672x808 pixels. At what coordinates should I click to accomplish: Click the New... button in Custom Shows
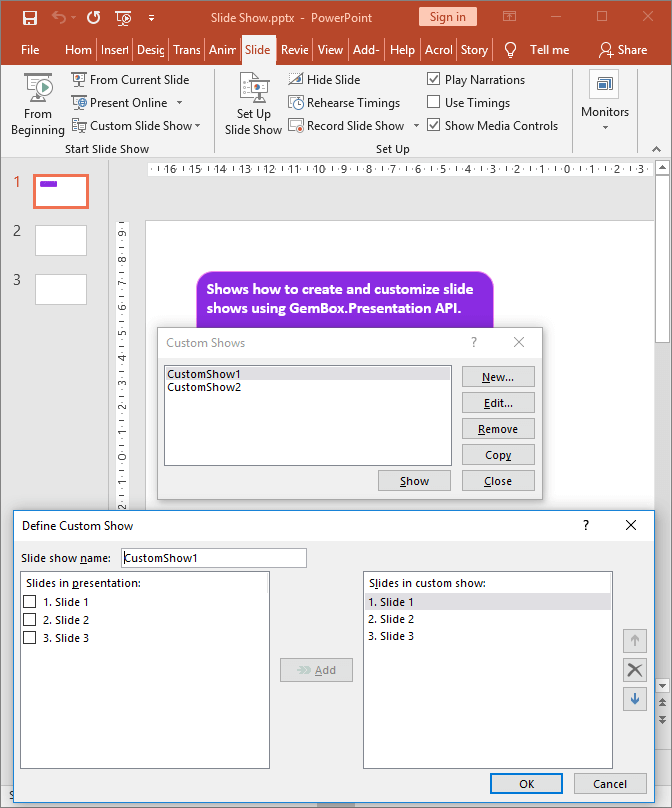click(x=497, y=377)
